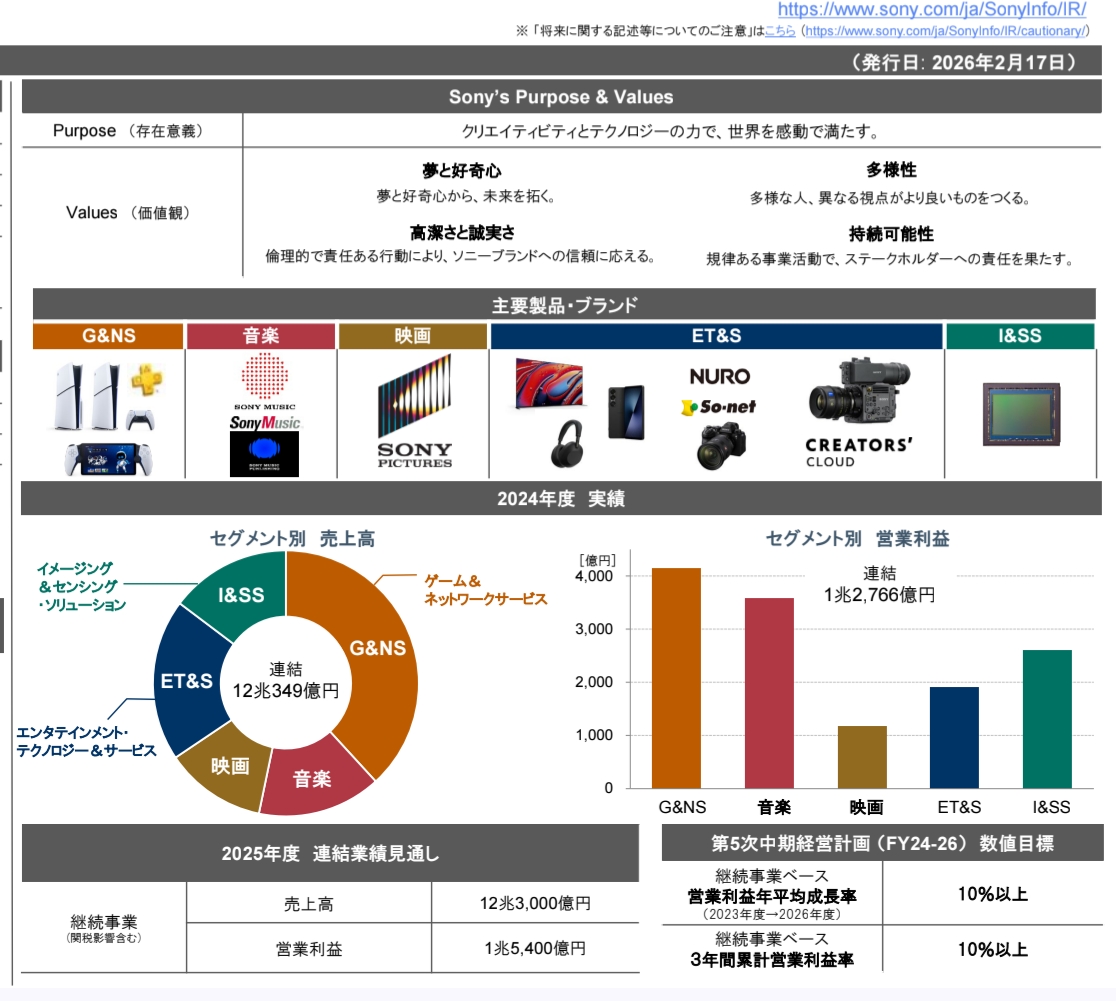Click the red 音楽 bar in the bar chart
This screenshot has width=1116, height=1001.
[x=769, y=692]
